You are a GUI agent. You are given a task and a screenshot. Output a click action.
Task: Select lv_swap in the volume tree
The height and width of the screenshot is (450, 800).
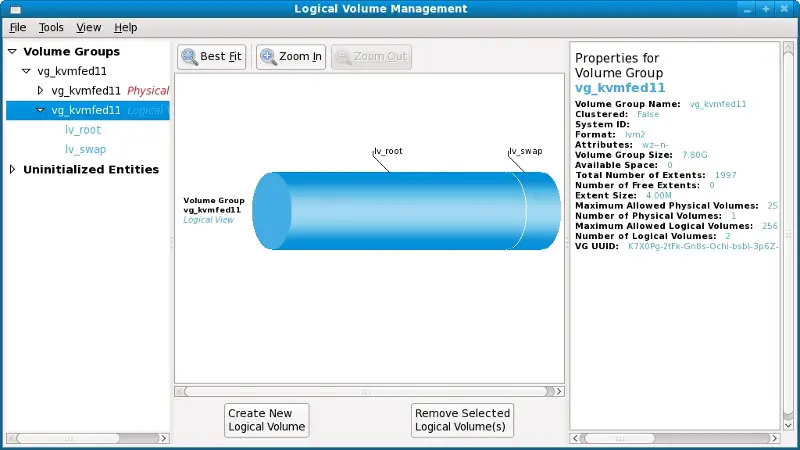click(x=85, y=150)
